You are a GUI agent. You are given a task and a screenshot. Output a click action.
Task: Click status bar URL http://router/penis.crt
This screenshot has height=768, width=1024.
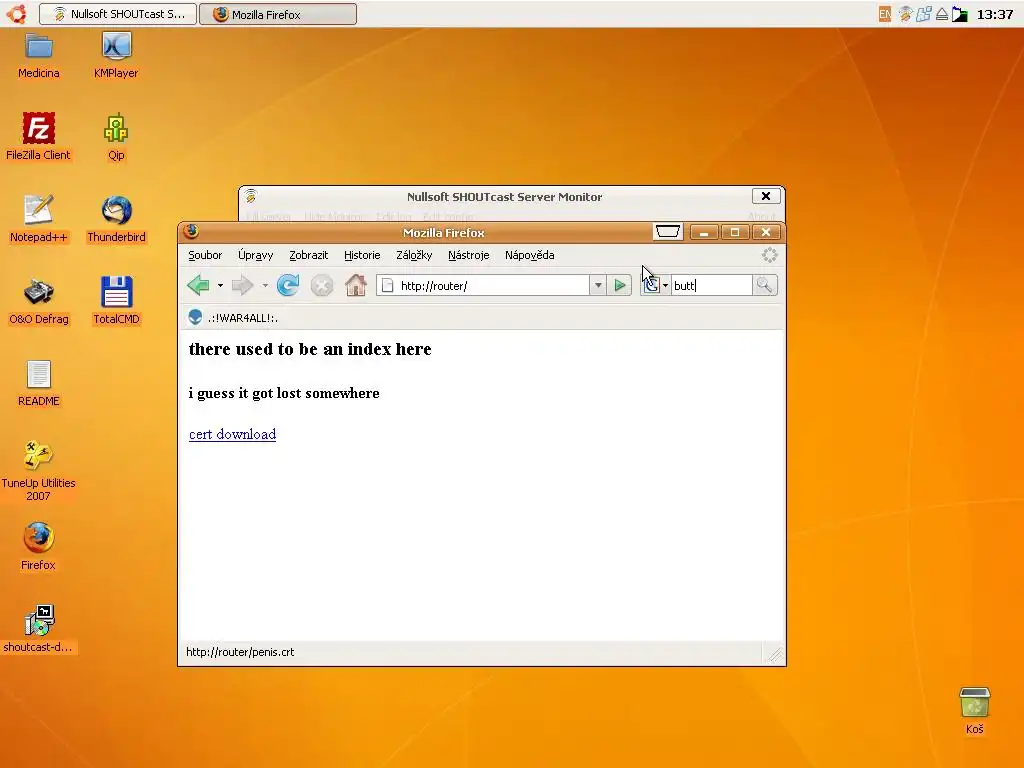click(x=240, y=652)
